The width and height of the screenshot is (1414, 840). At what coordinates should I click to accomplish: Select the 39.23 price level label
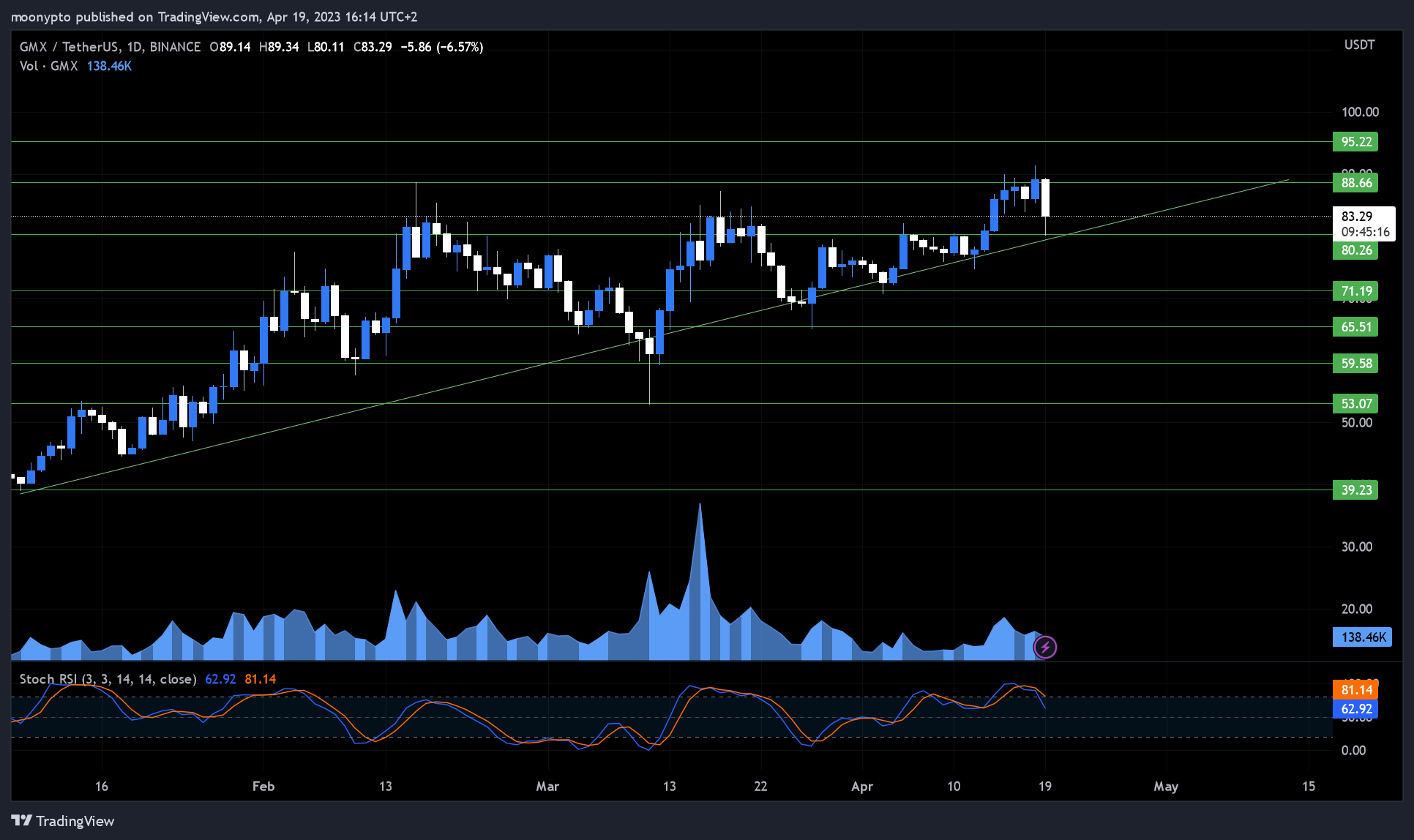pos(1355,490)
